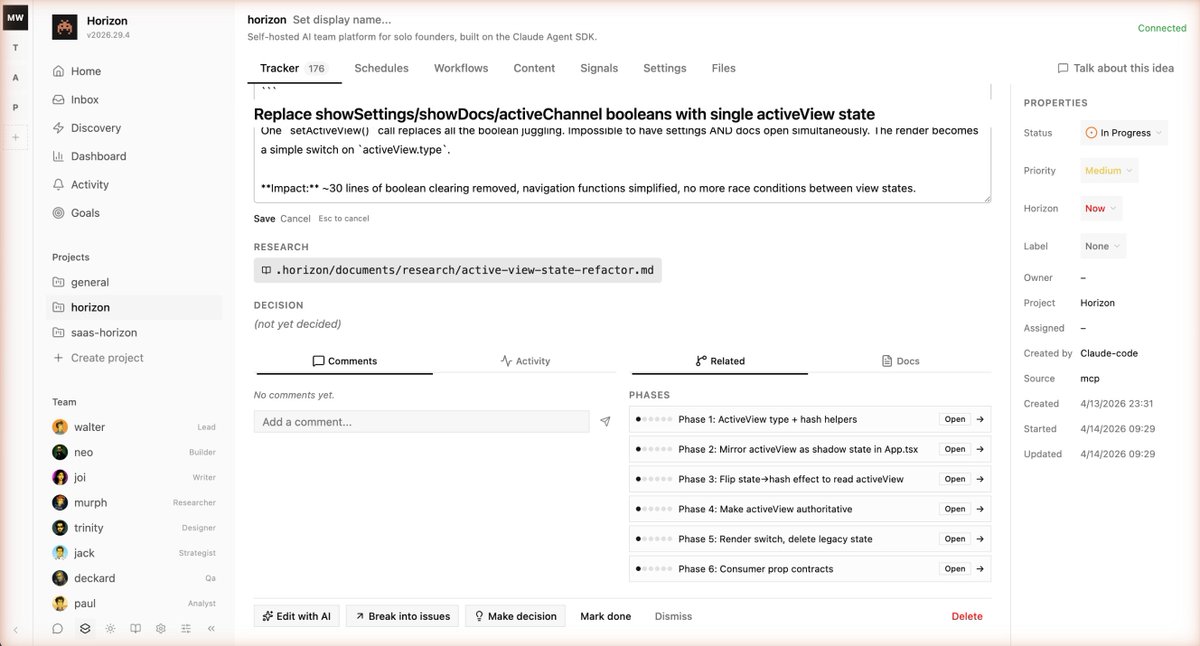The image size is (1200, 646).
Task: Cancel the description edits
Action: (295, 218)
